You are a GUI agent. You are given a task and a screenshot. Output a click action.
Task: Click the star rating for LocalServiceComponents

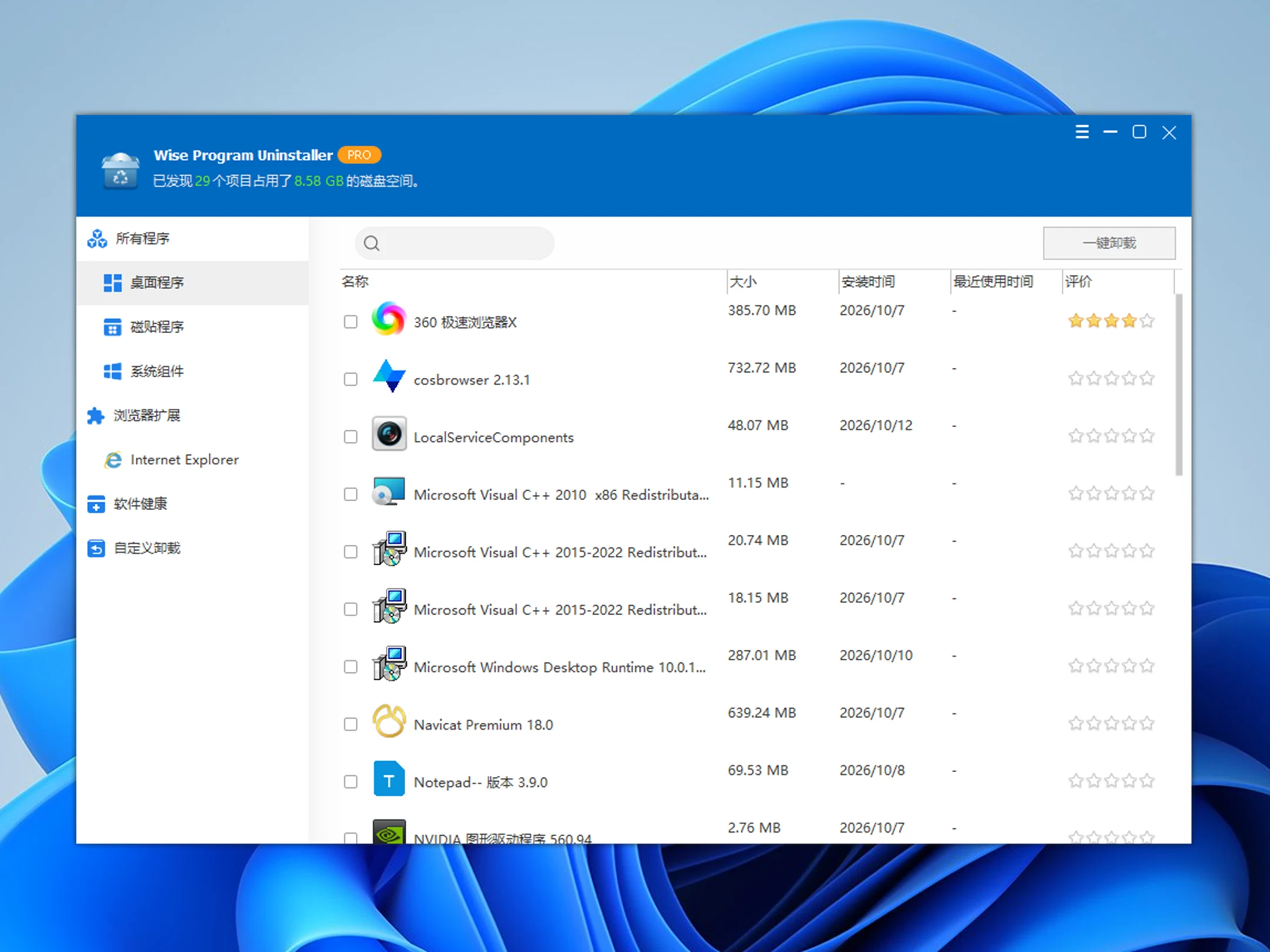(1111, 436)
